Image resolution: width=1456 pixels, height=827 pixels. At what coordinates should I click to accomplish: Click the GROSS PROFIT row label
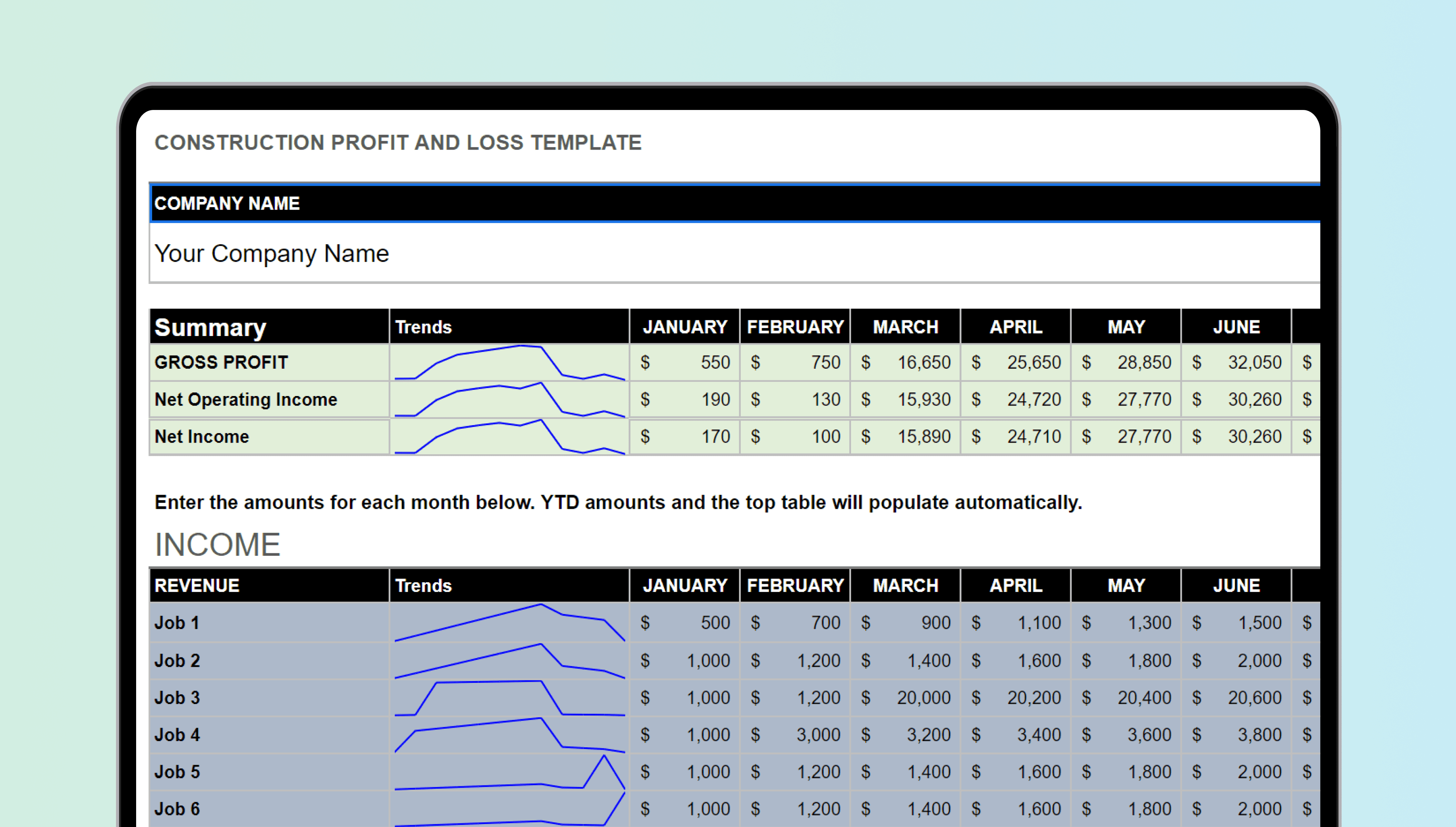[x=270, y=363]
